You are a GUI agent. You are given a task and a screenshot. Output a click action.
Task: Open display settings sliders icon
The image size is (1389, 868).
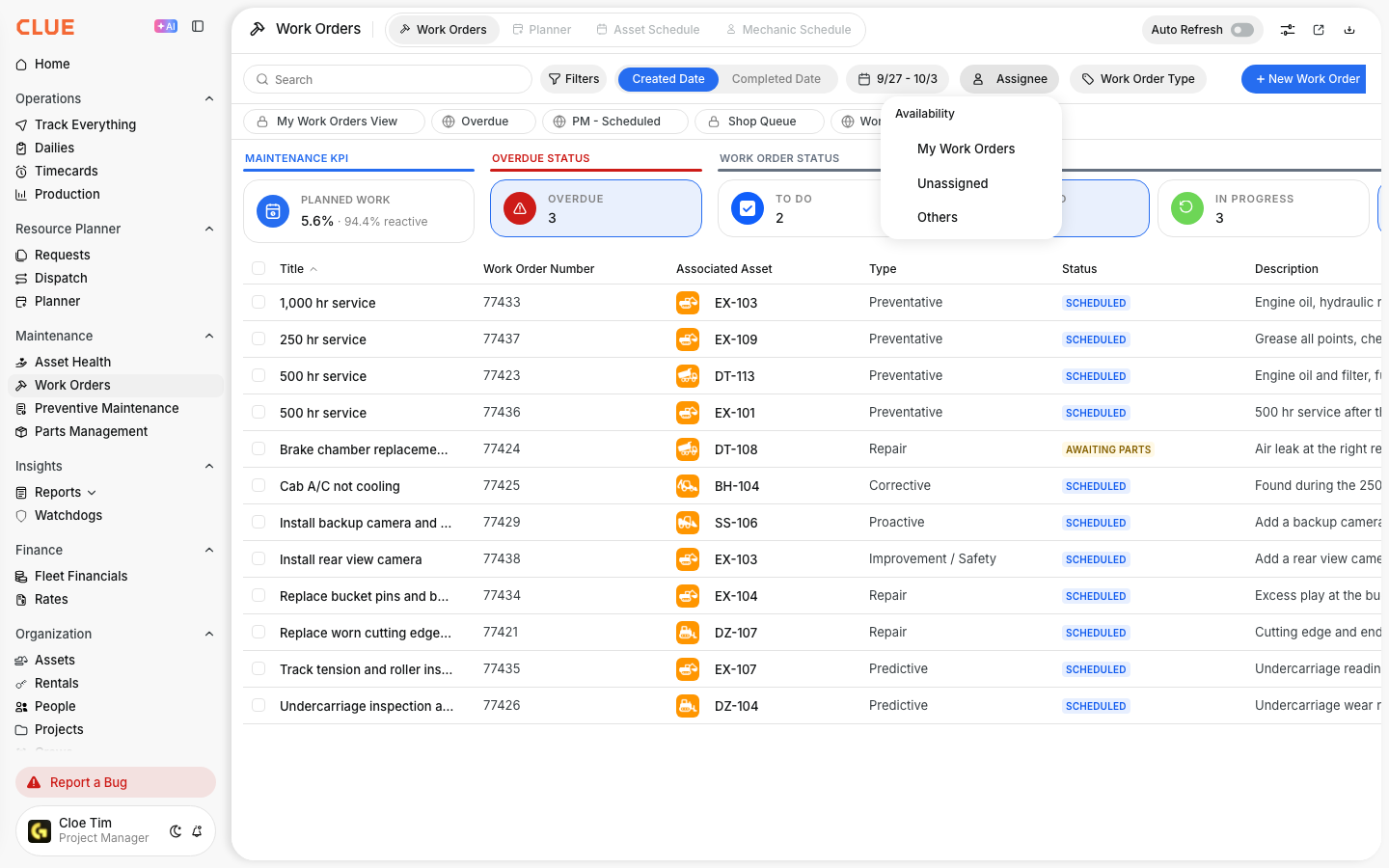coord(1288,30)
